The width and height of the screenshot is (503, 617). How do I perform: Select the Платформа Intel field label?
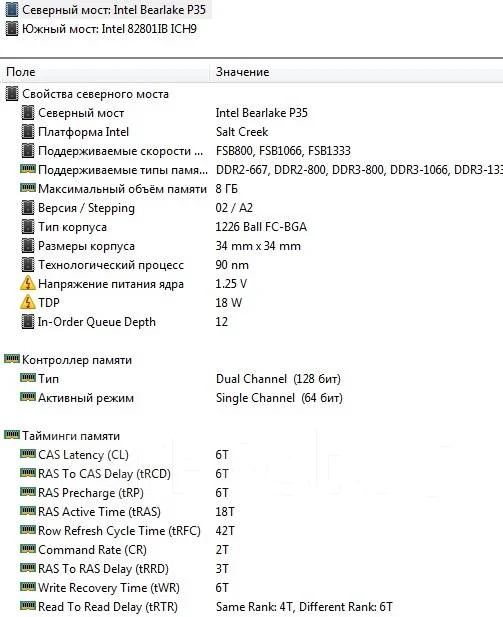pyautogui.click(x=83, y=132)
